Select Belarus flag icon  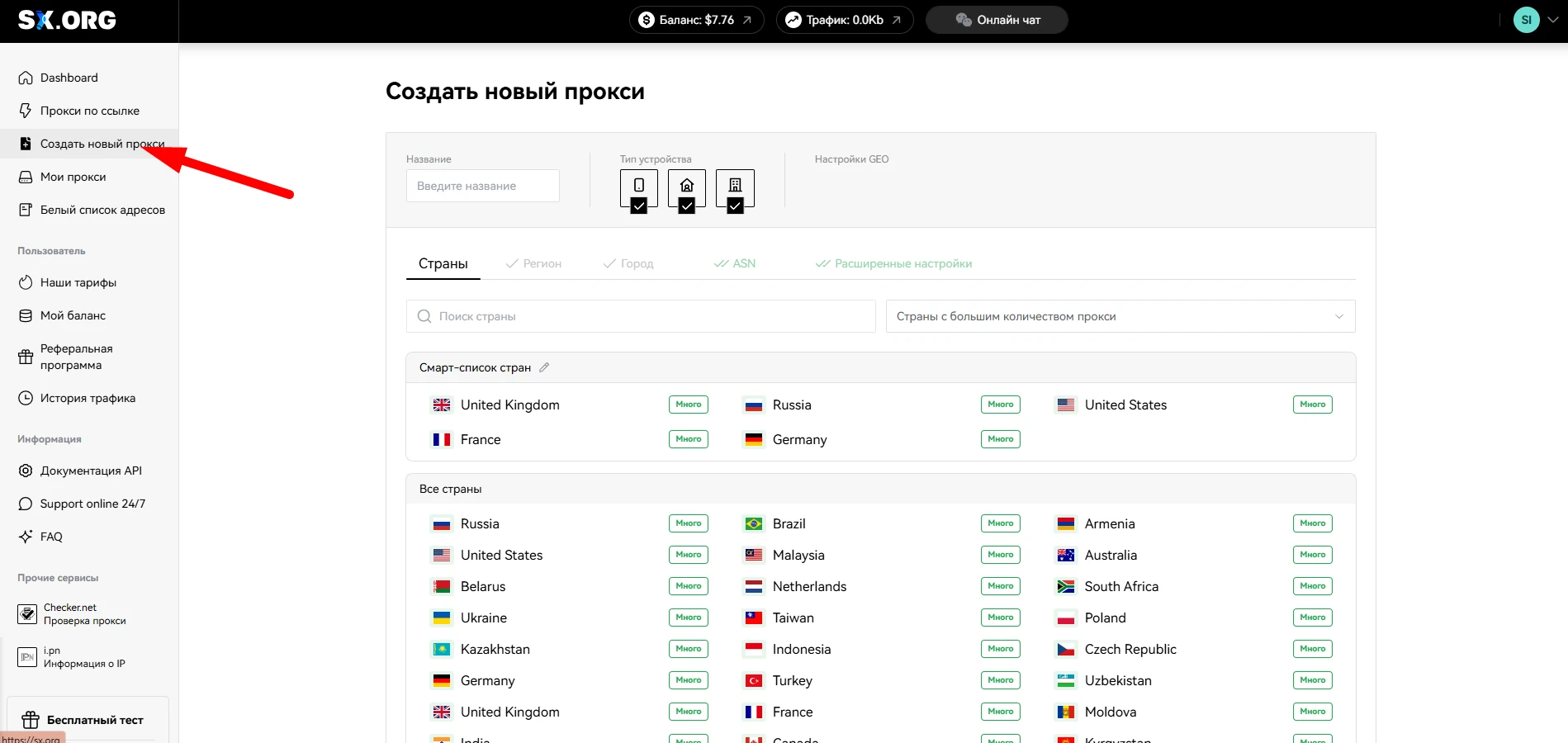tap(442, 587)
